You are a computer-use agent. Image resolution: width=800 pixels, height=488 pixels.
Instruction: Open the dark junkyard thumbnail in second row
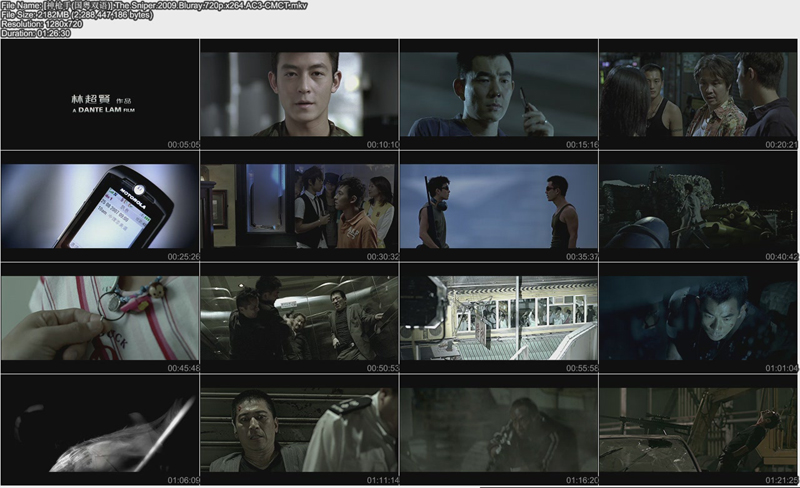(x=698, y=206)
